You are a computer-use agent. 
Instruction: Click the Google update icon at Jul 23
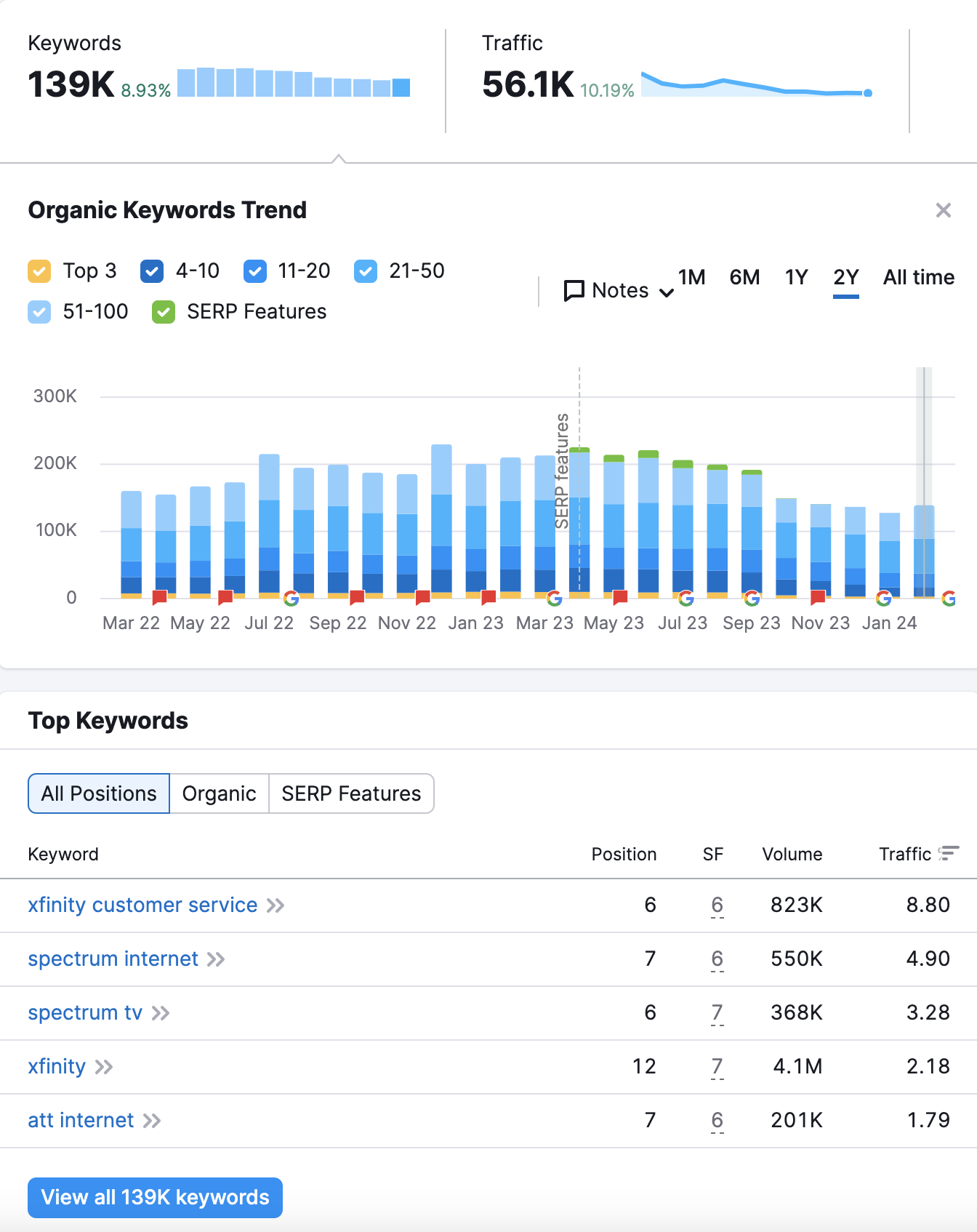click(x=685, y=599)
